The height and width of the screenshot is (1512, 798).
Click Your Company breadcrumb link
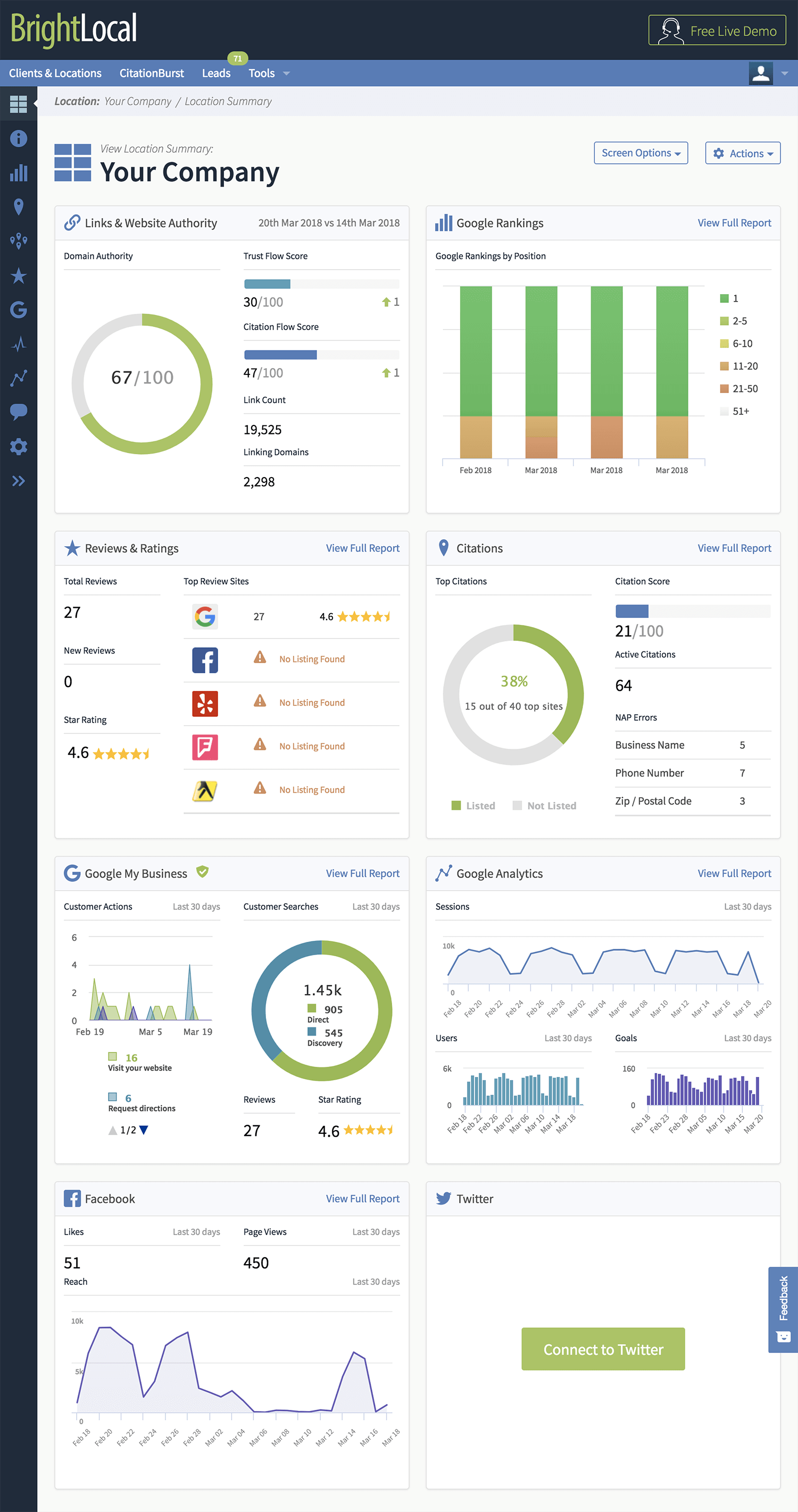pos(137,102)
